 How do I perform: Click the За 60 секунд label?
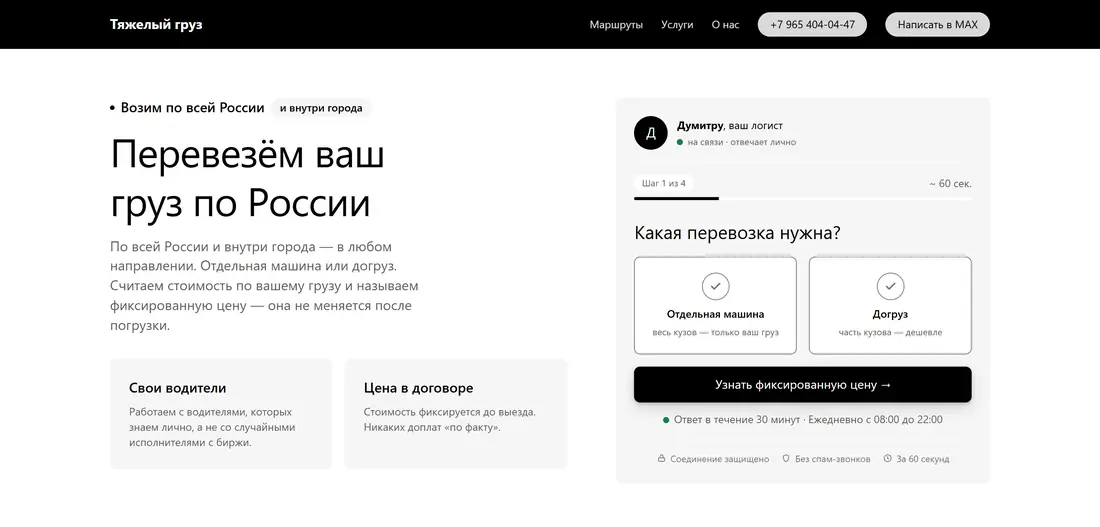coord(923,459)
